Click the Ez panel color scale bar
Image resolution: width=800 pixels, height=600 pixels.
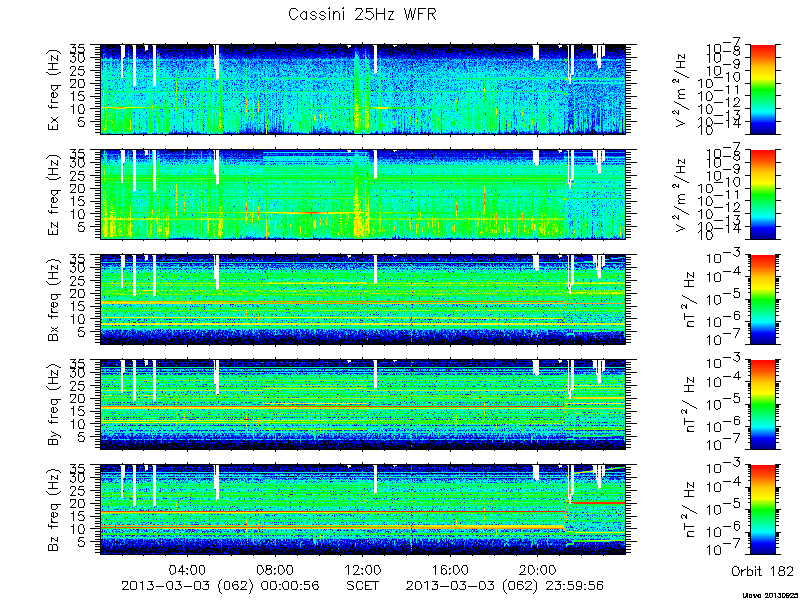(762, 194)
